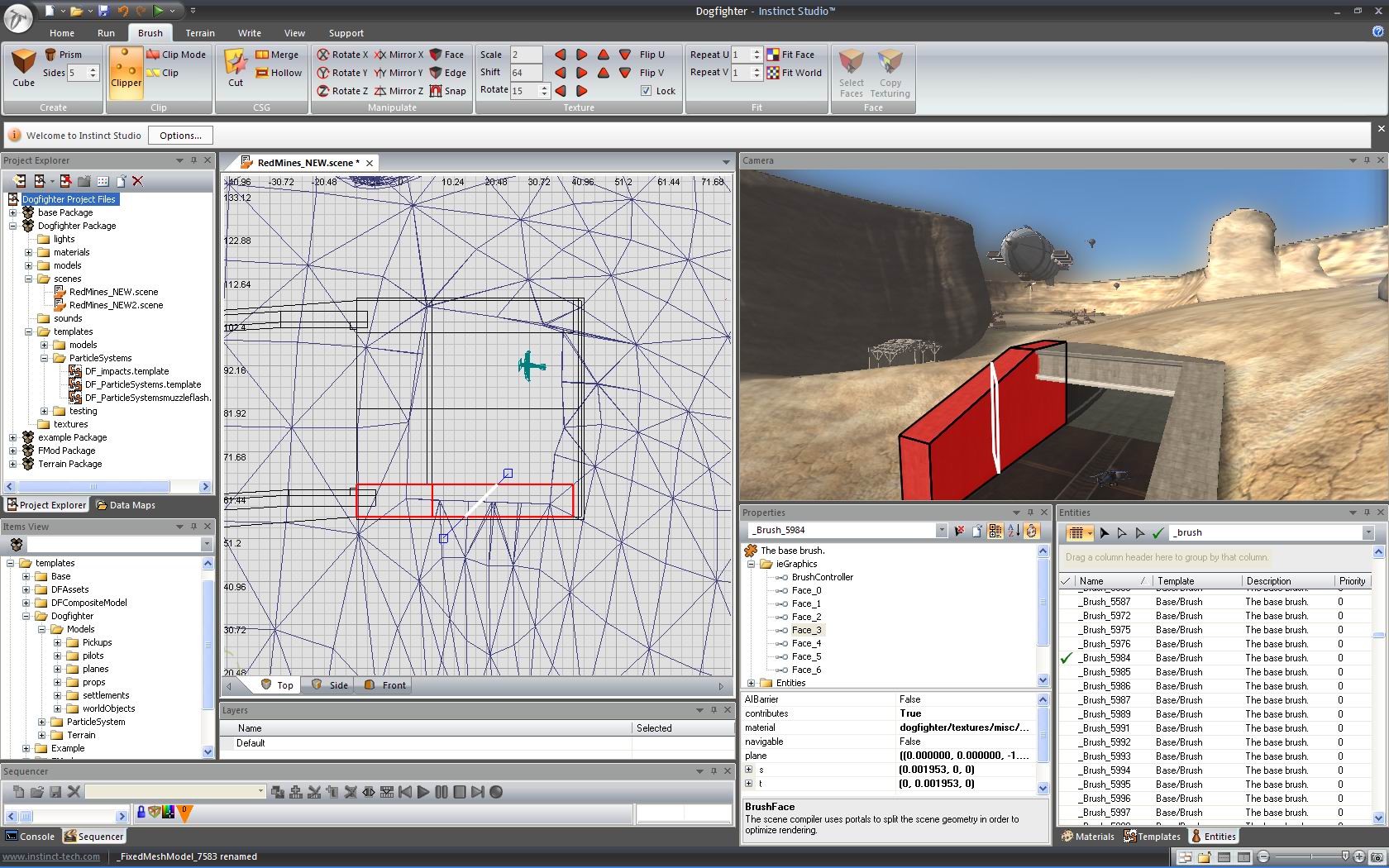1389x868 pixels.
Task: Click the Options... button
Action: tap(180, 136)
